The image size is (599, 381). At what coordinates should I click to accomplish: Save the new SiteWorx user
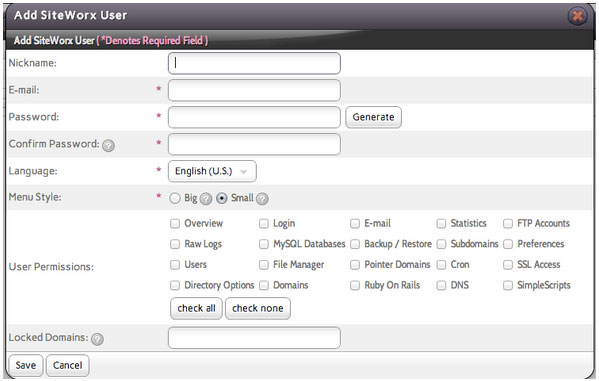(26, 365)
